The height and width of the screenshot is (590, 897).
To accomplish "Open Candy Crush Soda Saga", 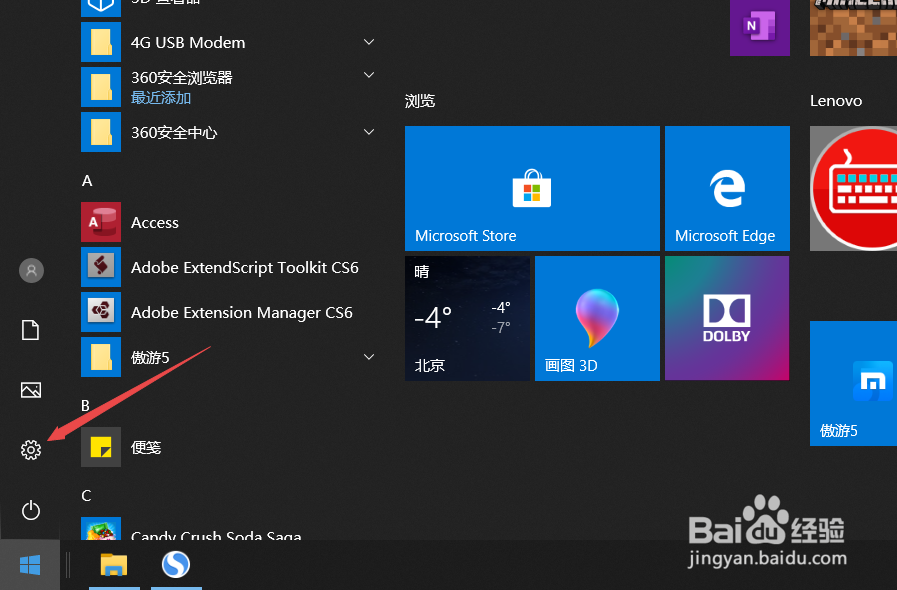I will tap(229, 529).
